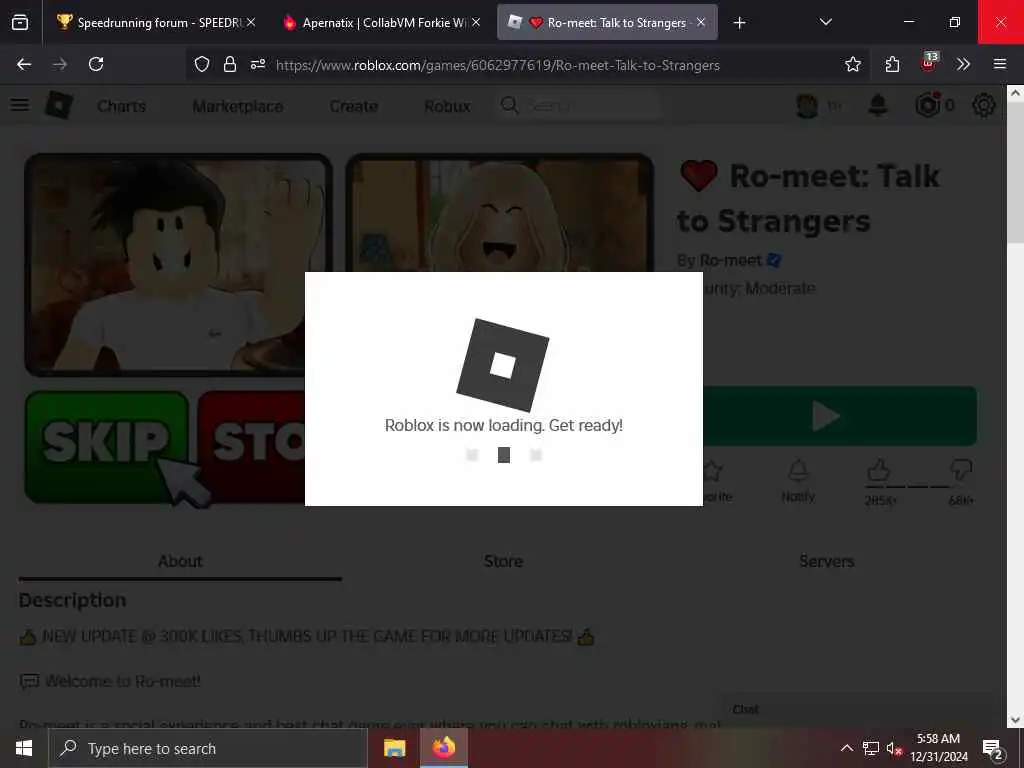Open Charts in Roblox navigation
This screenshot has width=1024, height=768.
click(x=121, y=106)
